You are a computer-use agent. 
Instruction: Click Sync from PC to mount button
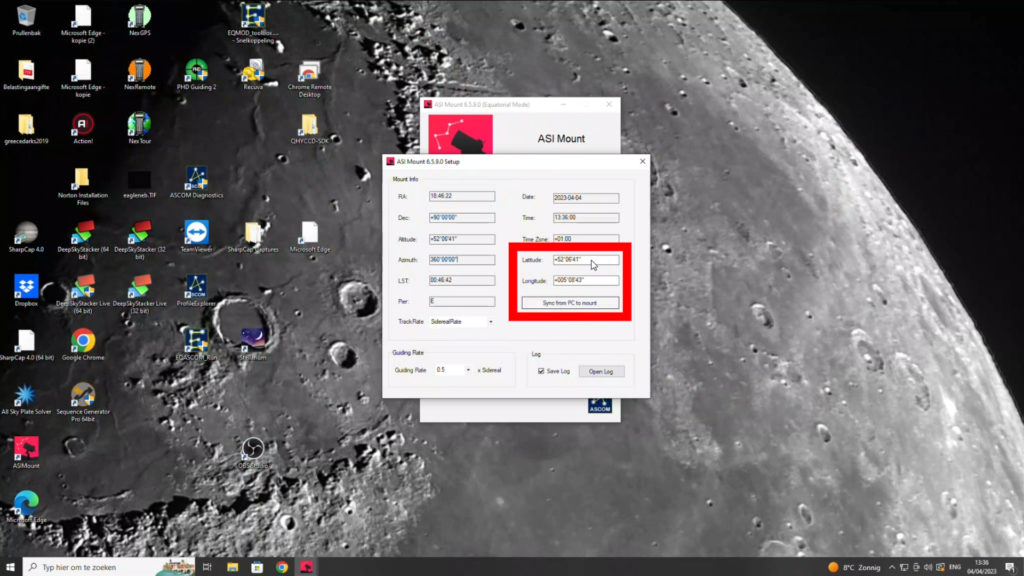click(570, 303)
